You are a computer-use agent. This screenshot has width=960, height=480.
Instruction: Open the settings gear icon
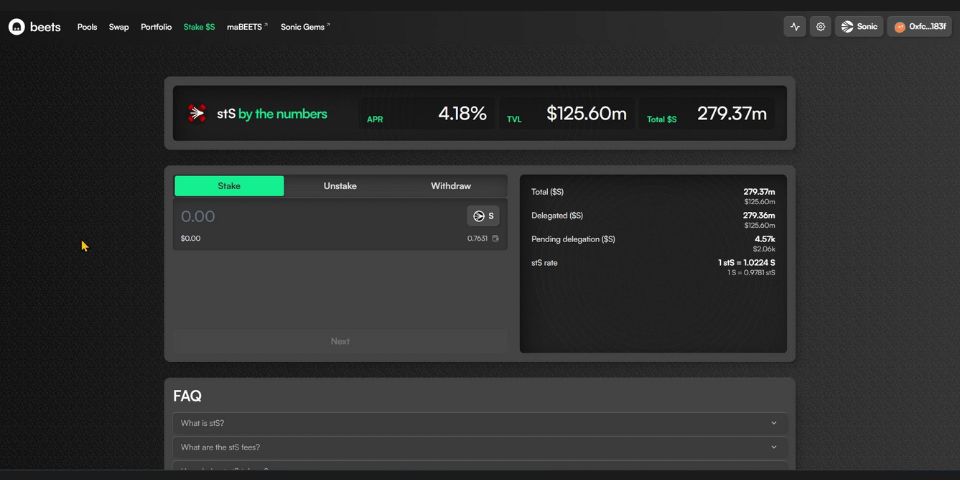(820, 27)
